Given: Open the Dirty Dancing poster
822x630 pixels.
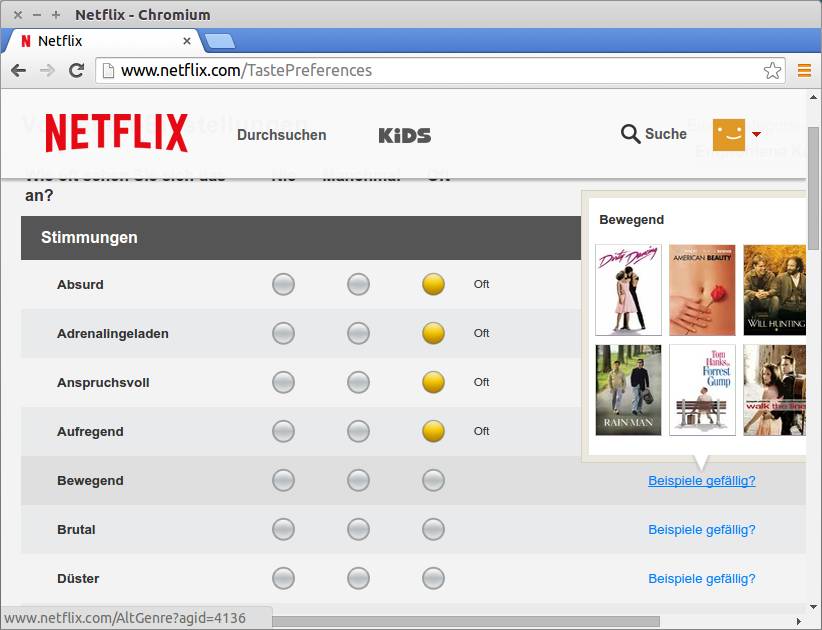Looking at the screenshot, I should [629, 290].
